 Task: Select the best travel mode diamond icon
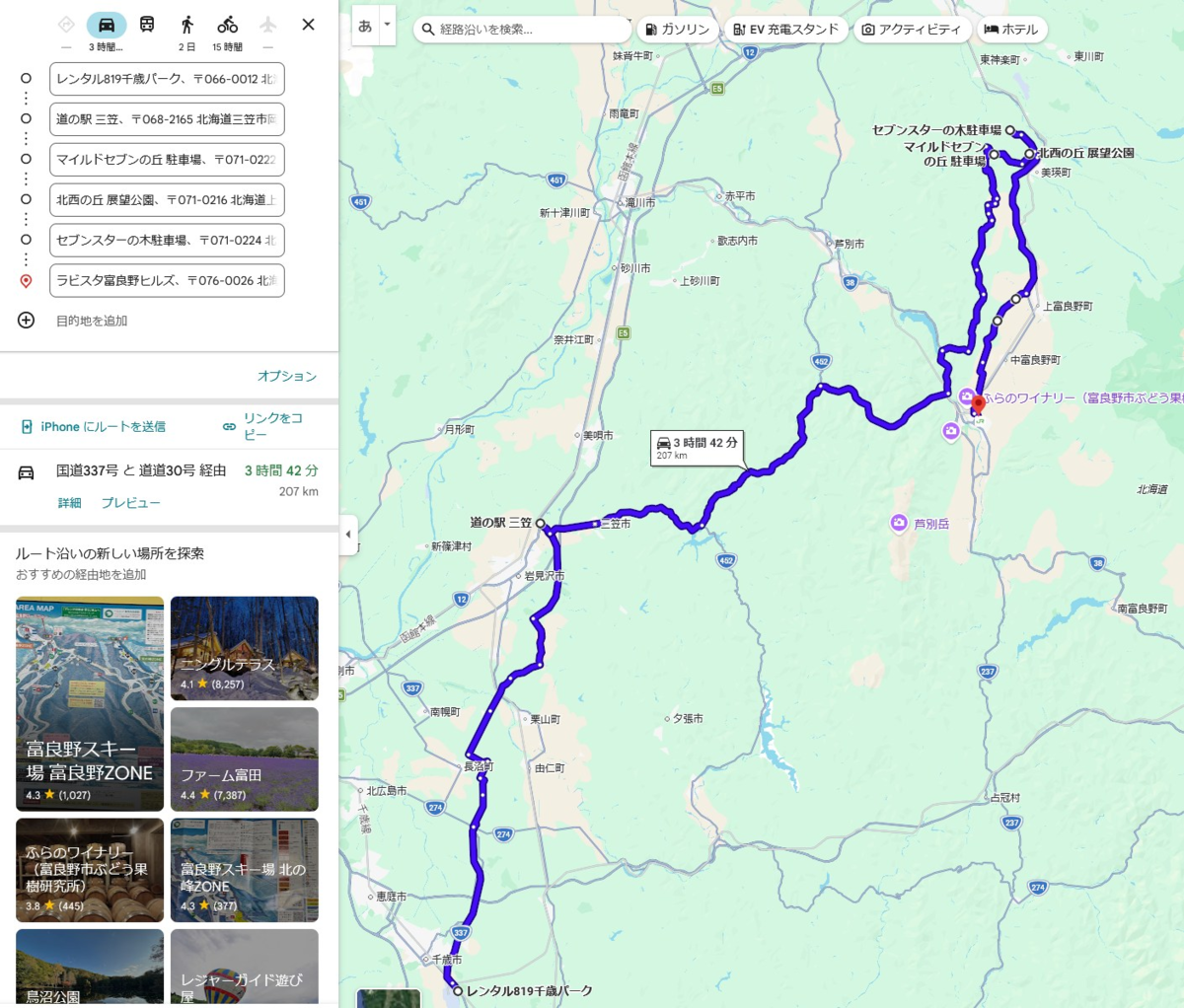tap(66, 25)
